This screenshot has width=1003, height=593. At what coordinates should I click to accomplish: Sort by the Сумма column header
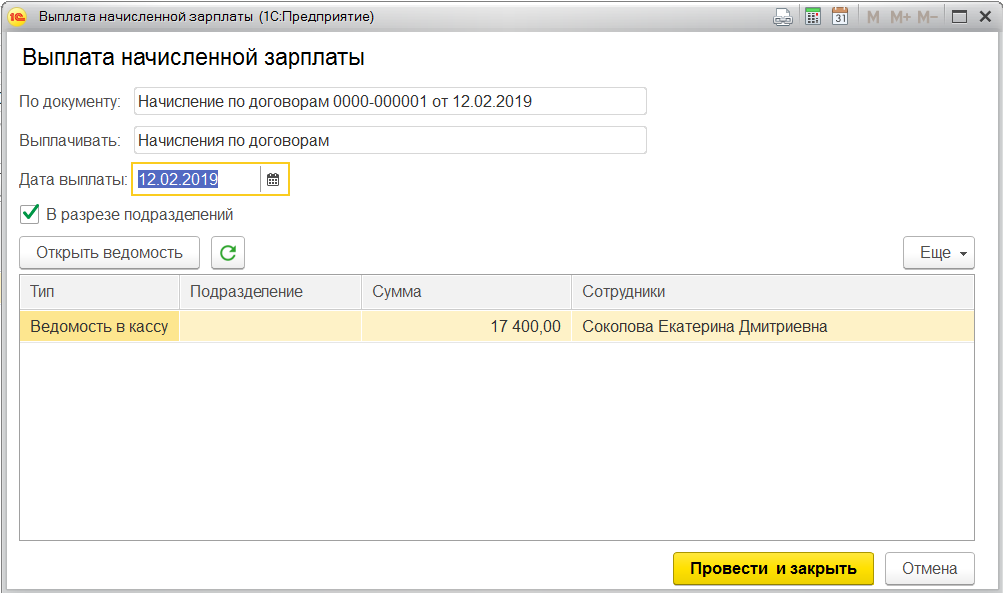tap(465, 292)
